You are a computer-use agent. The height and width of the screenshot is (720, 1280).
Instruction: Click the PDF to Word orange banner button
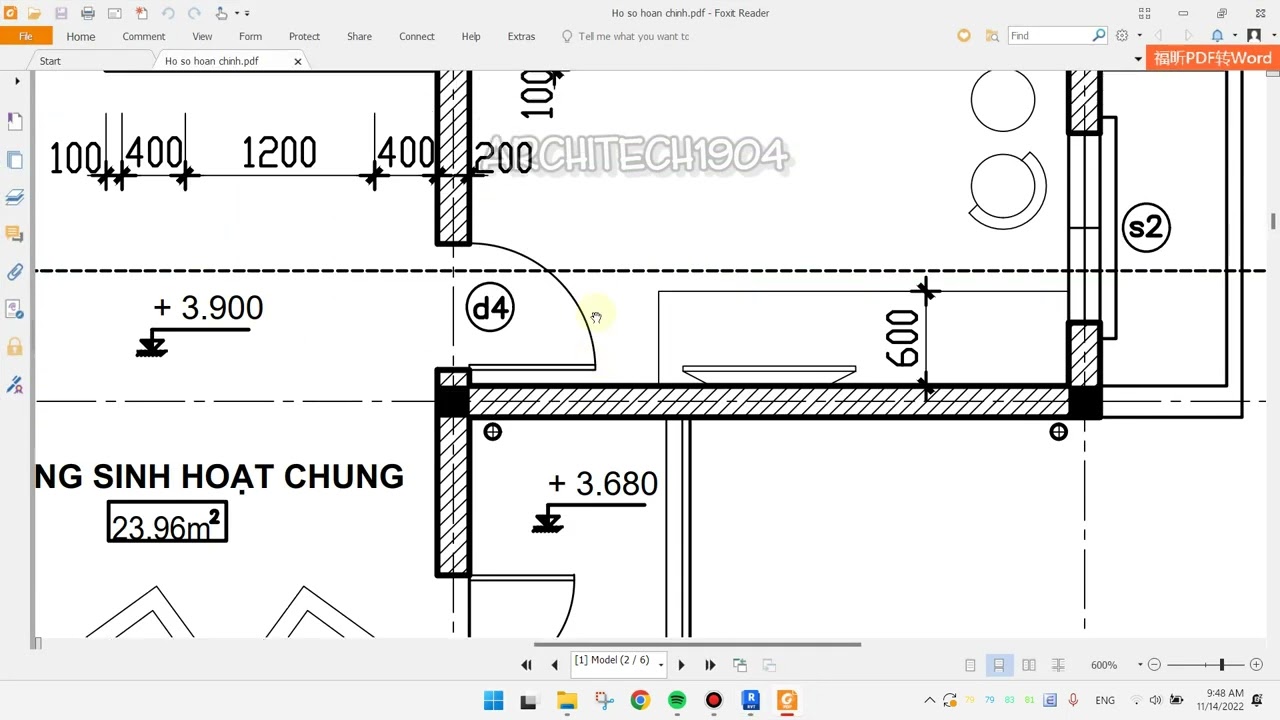pyautogui.click(x=1213, y=58)
